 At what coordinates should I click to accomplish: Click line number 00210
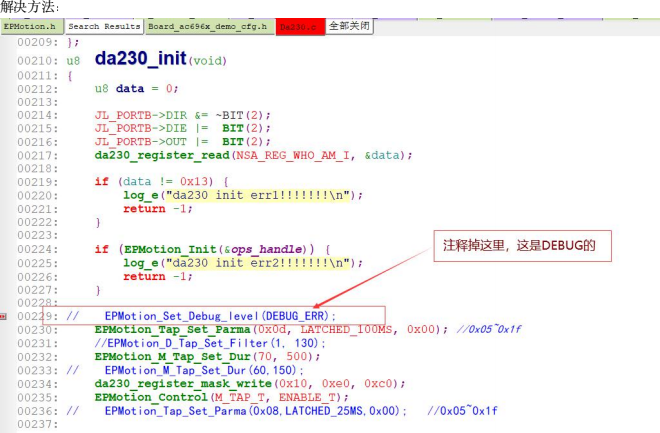38,61
